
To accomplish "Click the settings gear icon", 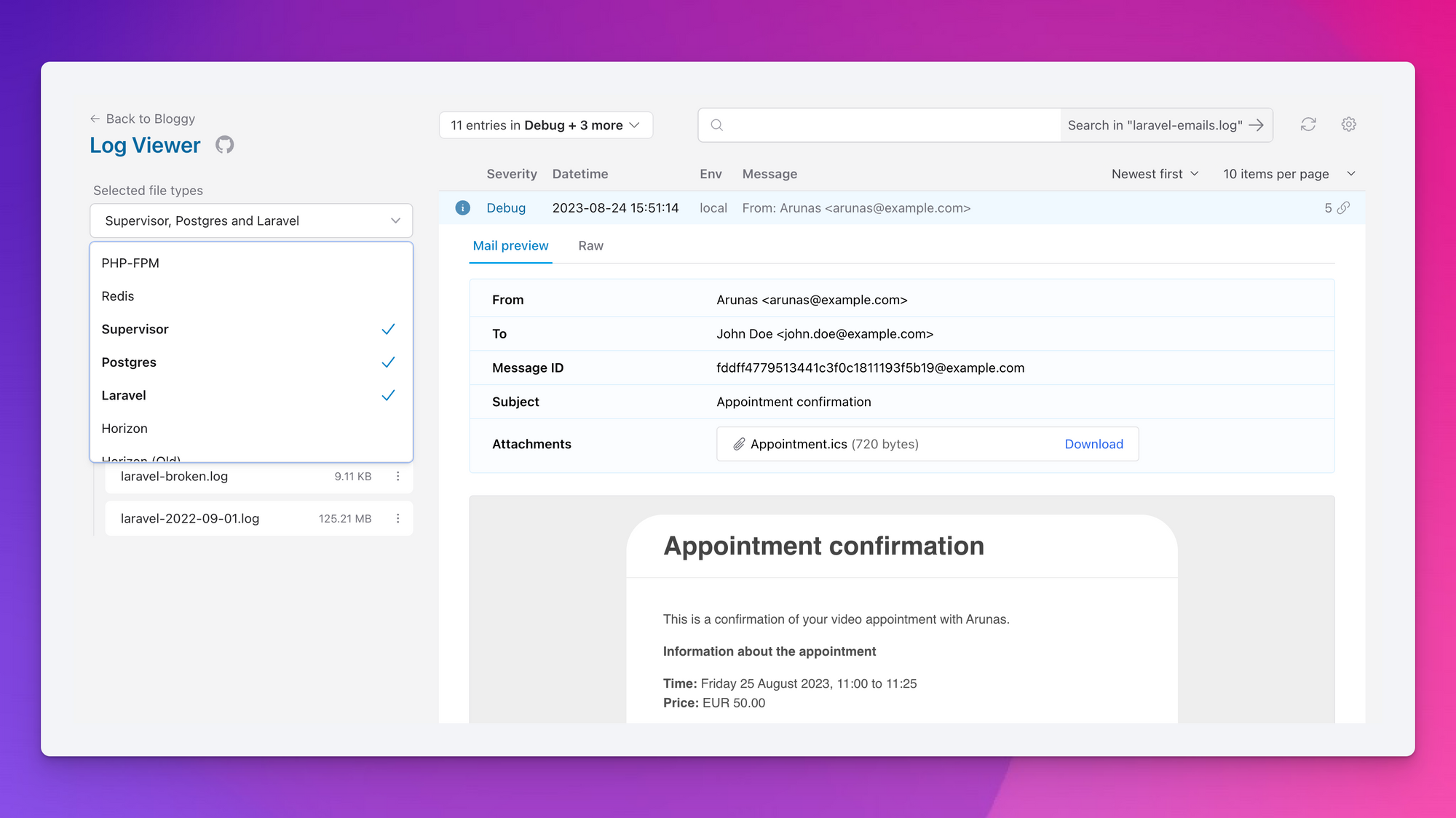I will click(x=1348, y=125).
